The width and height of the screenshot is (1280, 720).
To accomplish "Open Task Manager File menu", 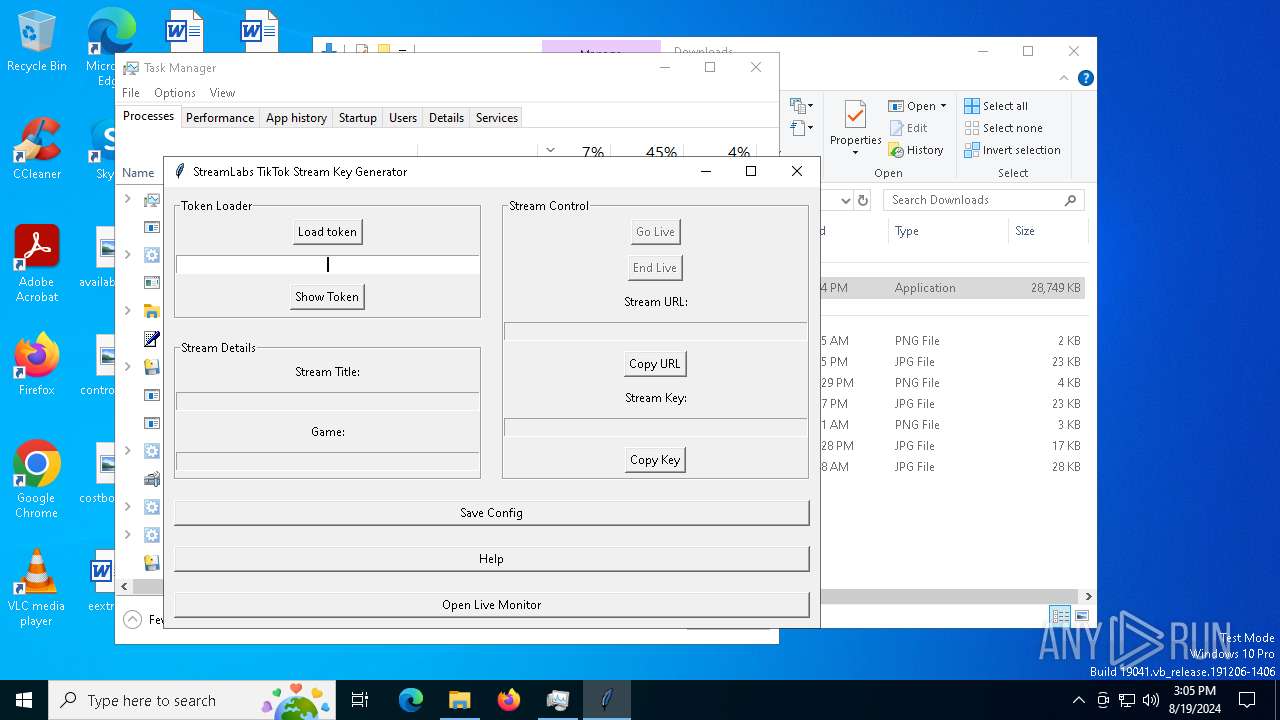I will pyautogui.click(x=131, y=93).
